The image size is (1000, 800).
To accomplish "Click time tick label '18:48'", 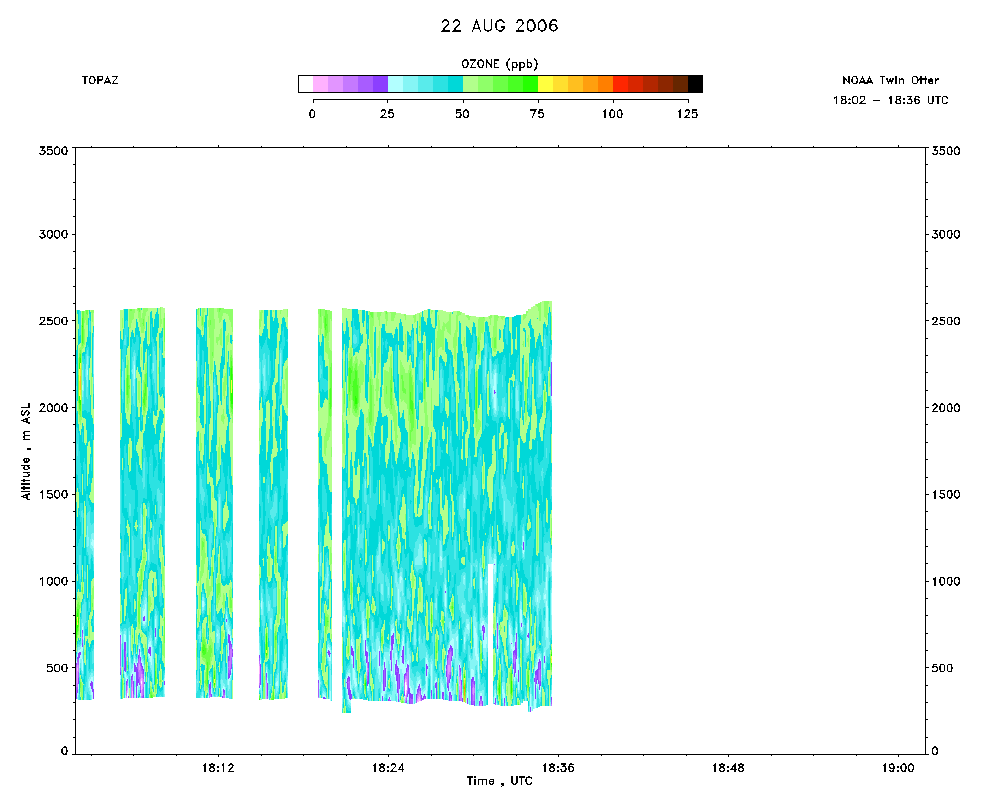I will [728, 768].
